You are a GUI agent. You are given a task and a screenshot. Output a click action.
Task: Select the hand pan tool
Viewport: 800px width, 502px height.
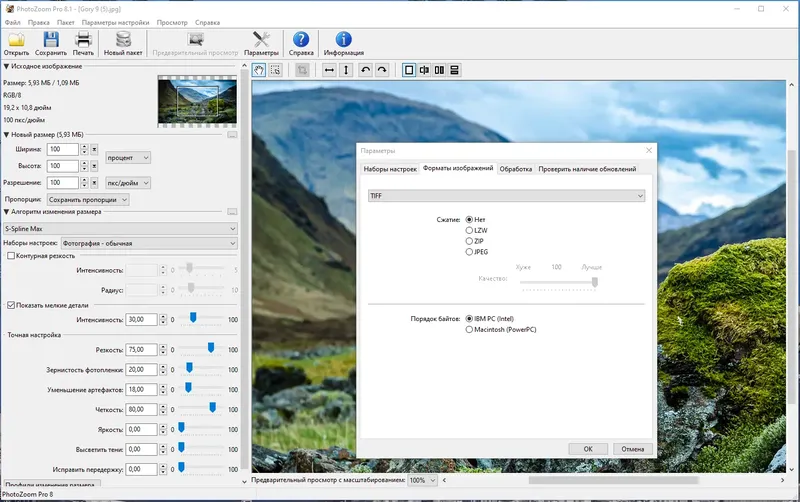click(x=258, y=70)
